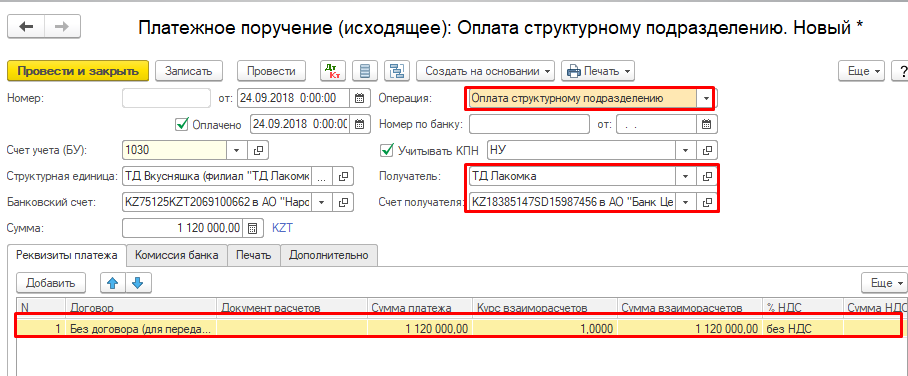Open calendar for the document date field
The height and width of the screenshot is (376, 908).
359,98
